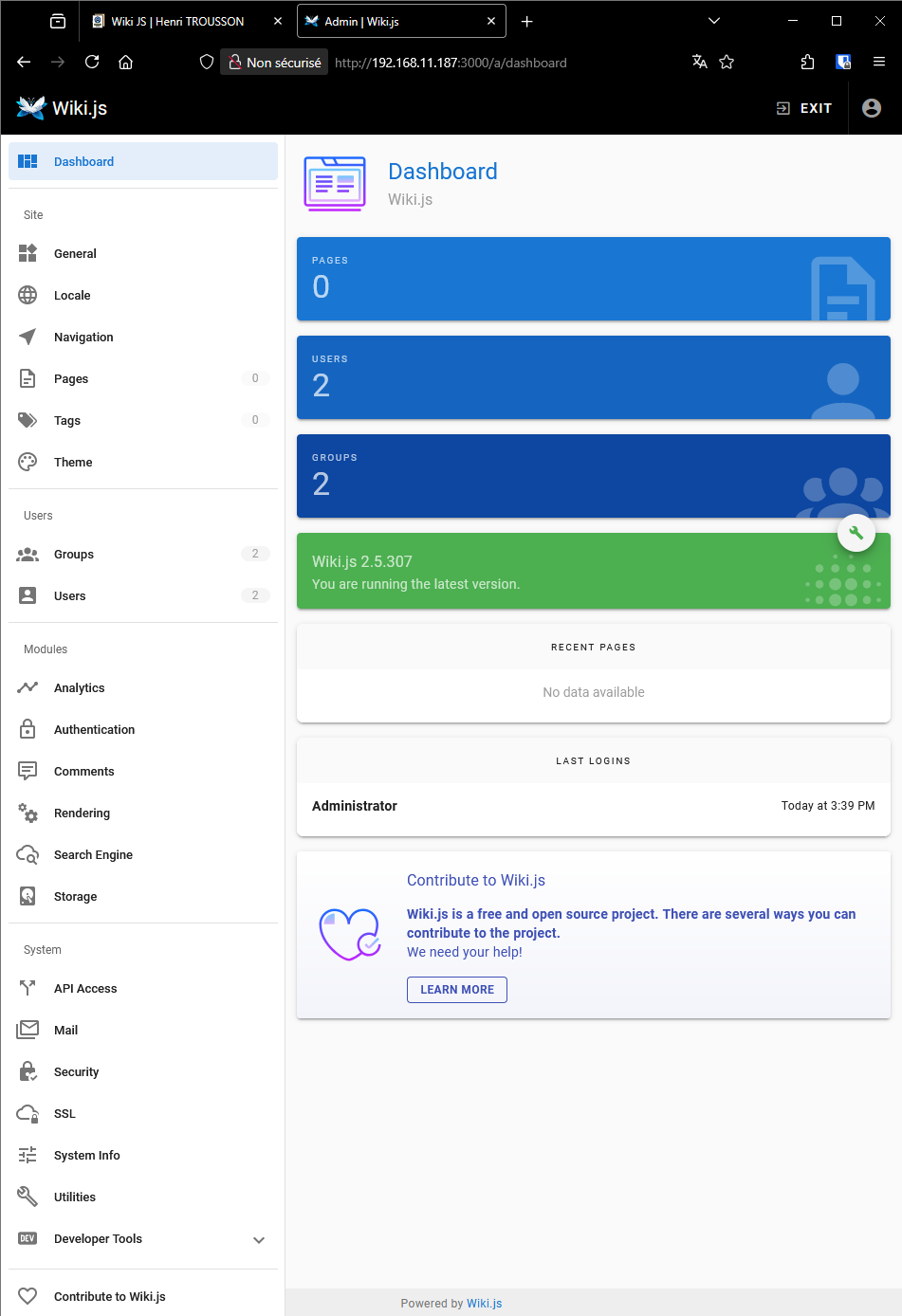Viewport: 902px width, 1316px height.
Task: Click the EXIT button
Action: click(x=803, y=108)
